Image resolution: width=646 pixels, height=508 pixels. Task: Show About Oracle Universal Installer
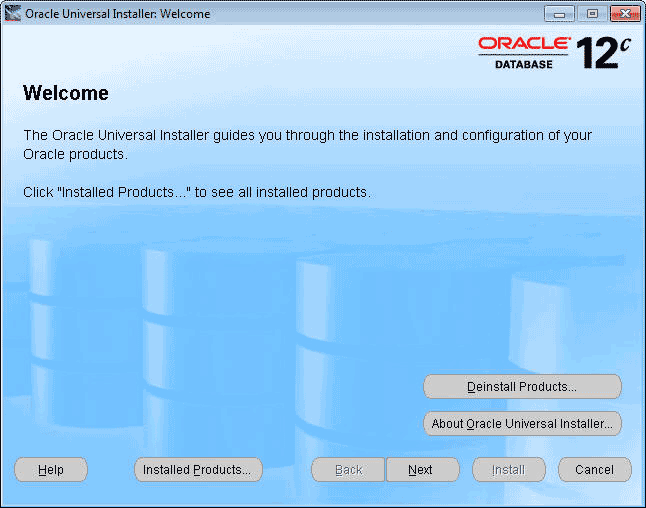pos(522,424)
